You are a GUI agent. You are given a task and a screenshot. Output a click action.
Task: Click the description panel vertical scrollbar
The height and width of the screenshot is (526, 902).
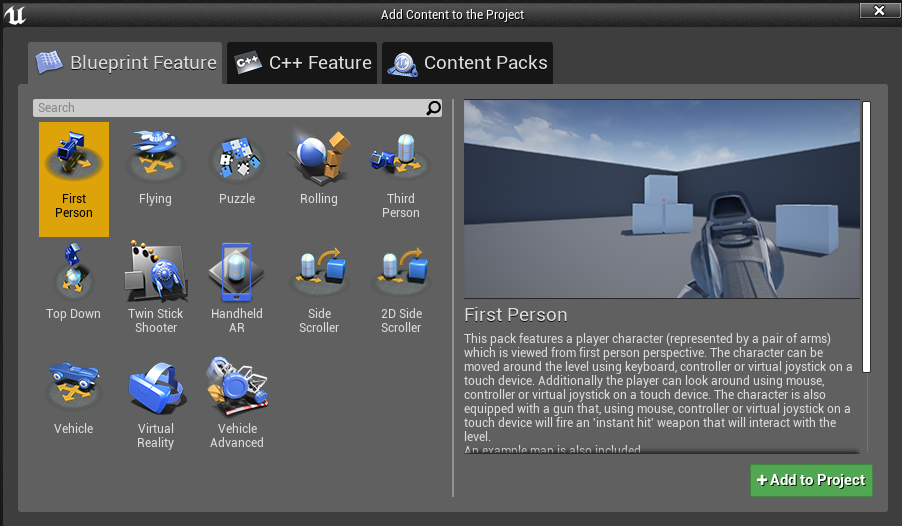pos(866,237)
